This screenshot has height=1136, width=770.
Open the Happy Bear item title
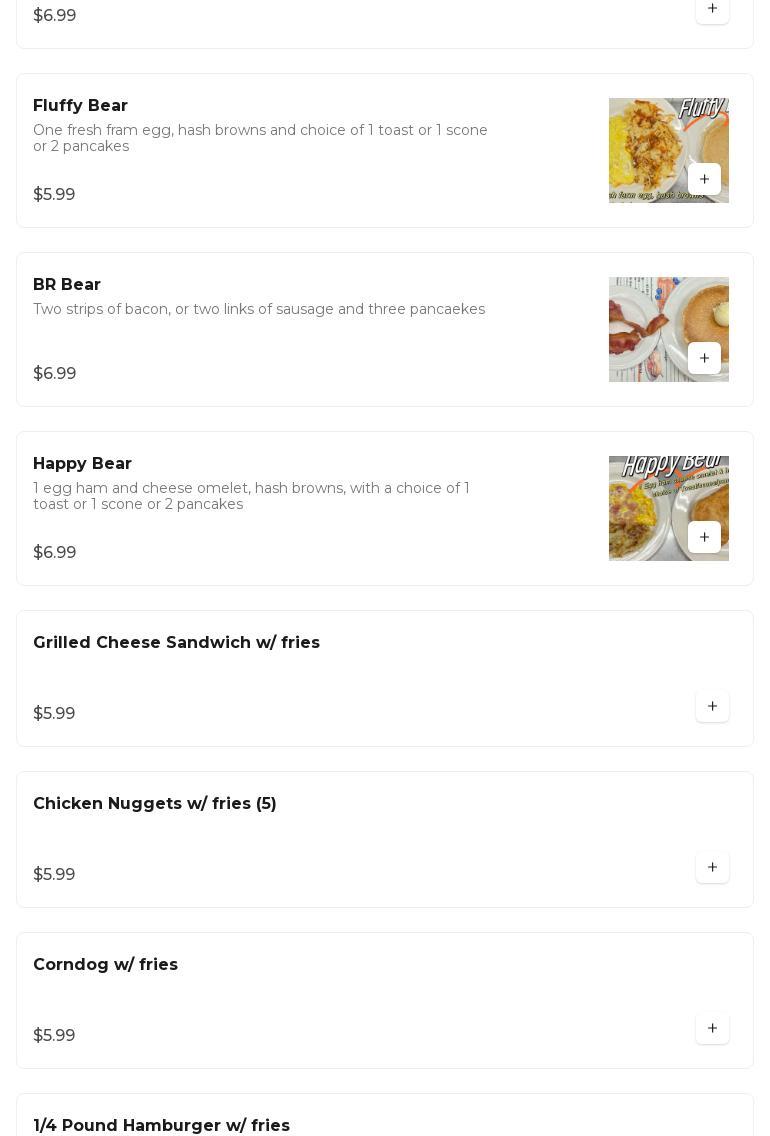point(82,464)
